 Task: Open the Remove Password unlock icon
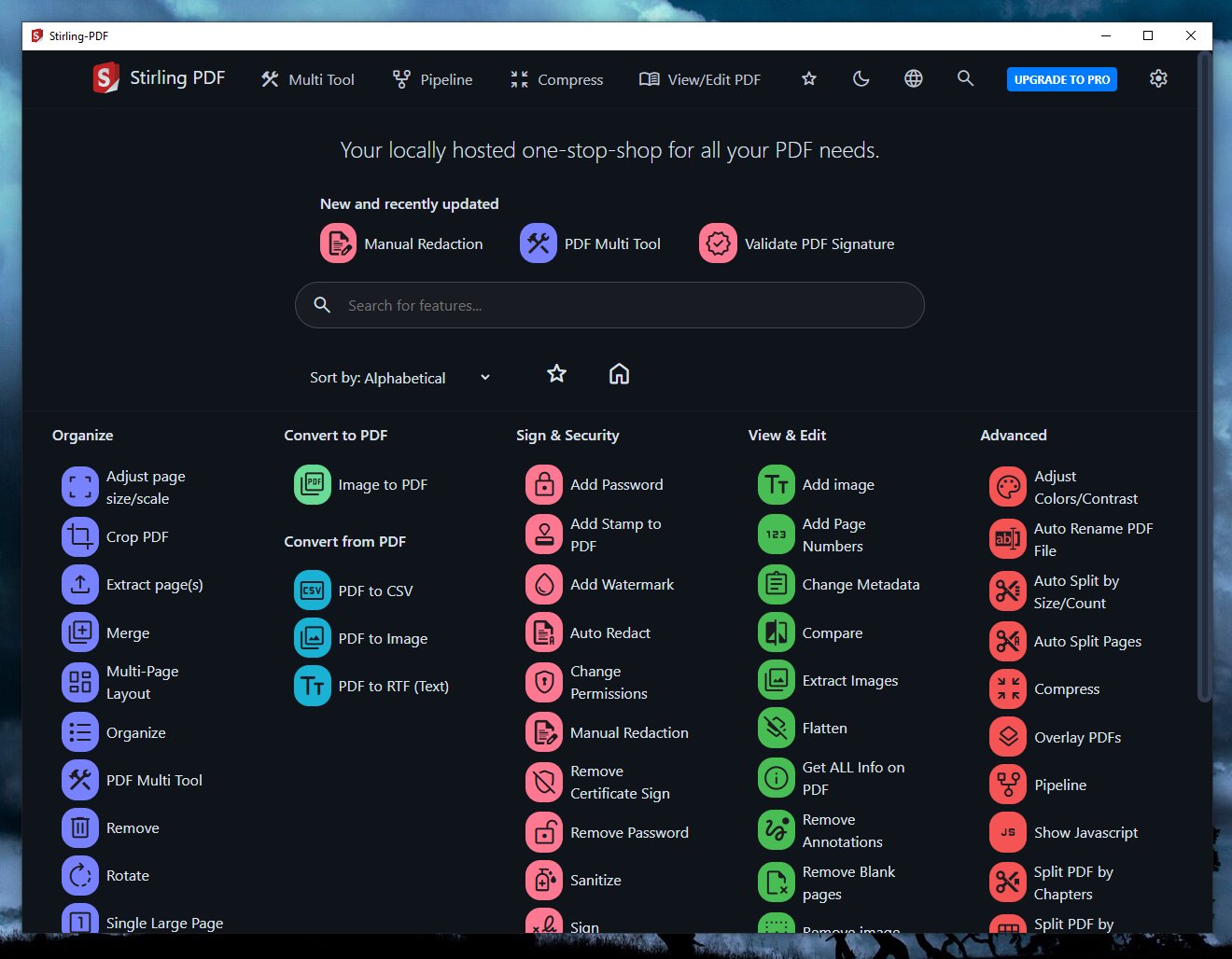(x=544, y=832)
